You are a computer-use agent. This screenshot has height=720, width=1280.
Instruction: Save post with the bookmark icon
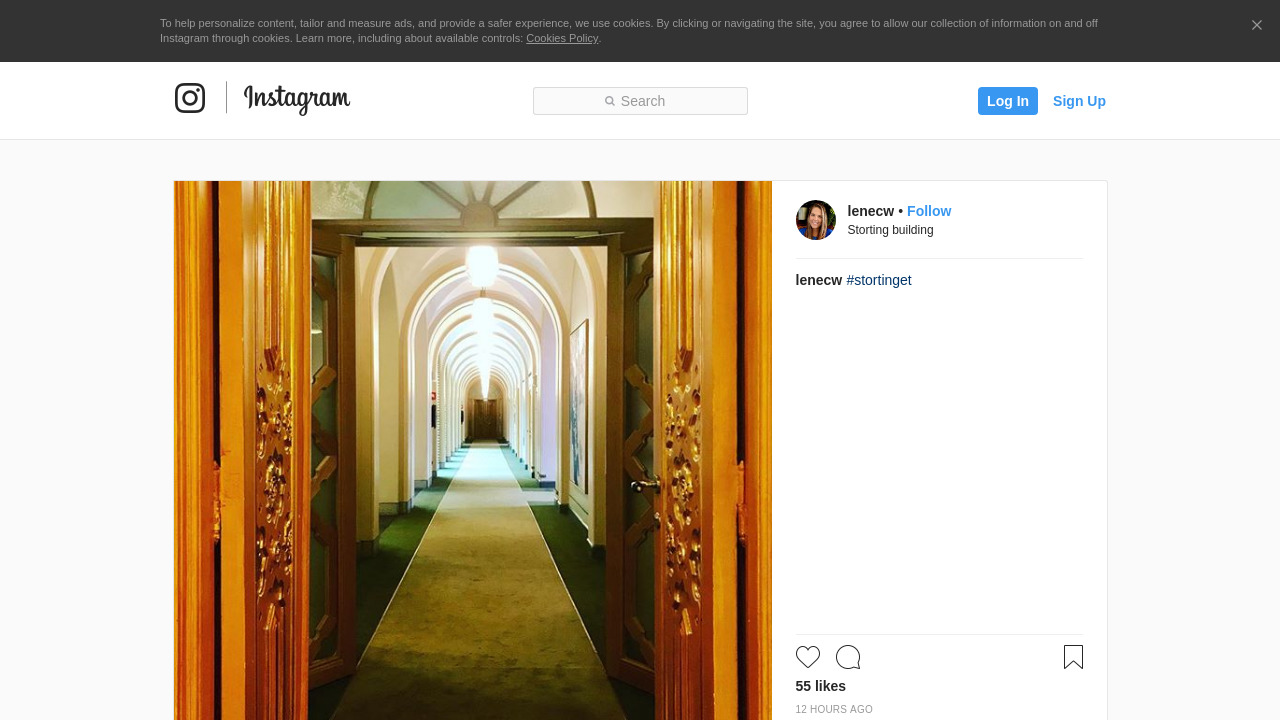click(x=1073, y=657)
